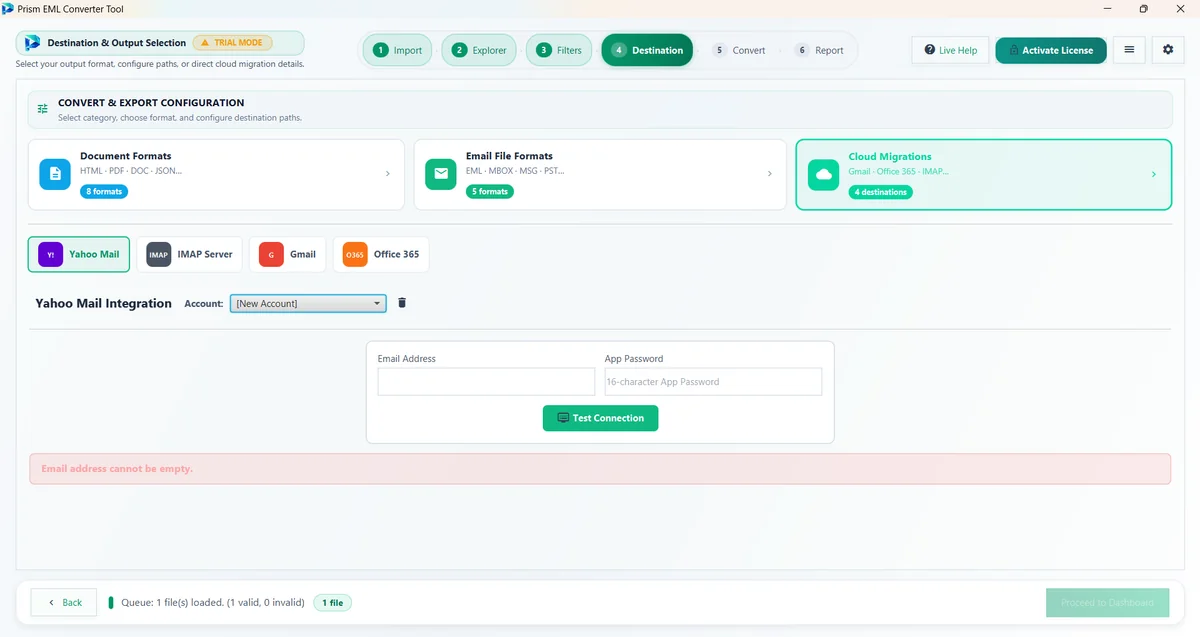Open the hamburger menu icon
Screen dimensions: 1200x637
[x=1129, y=50]
